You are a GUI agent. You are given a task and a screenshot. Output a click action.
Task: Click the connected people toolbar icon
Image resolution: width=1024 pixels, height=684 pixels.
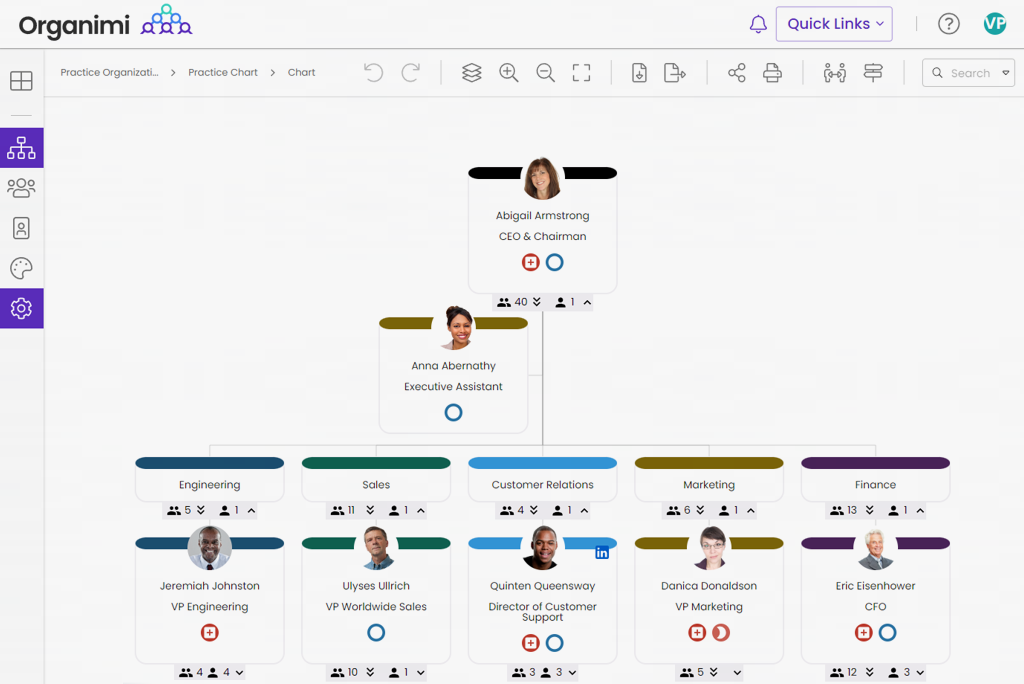coord(835,73)
